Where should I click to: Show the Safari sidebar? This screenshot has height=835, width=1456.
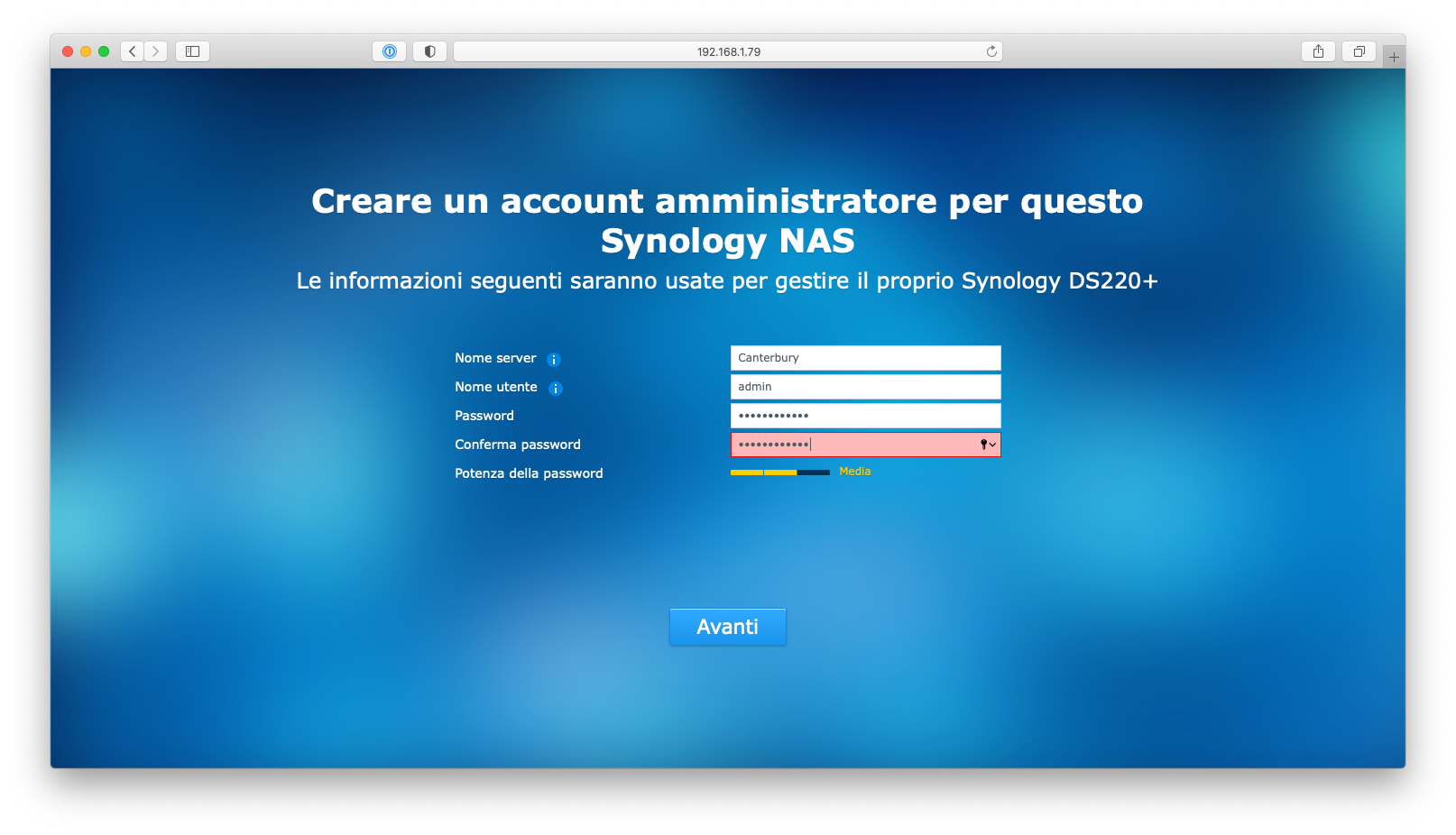192,51
